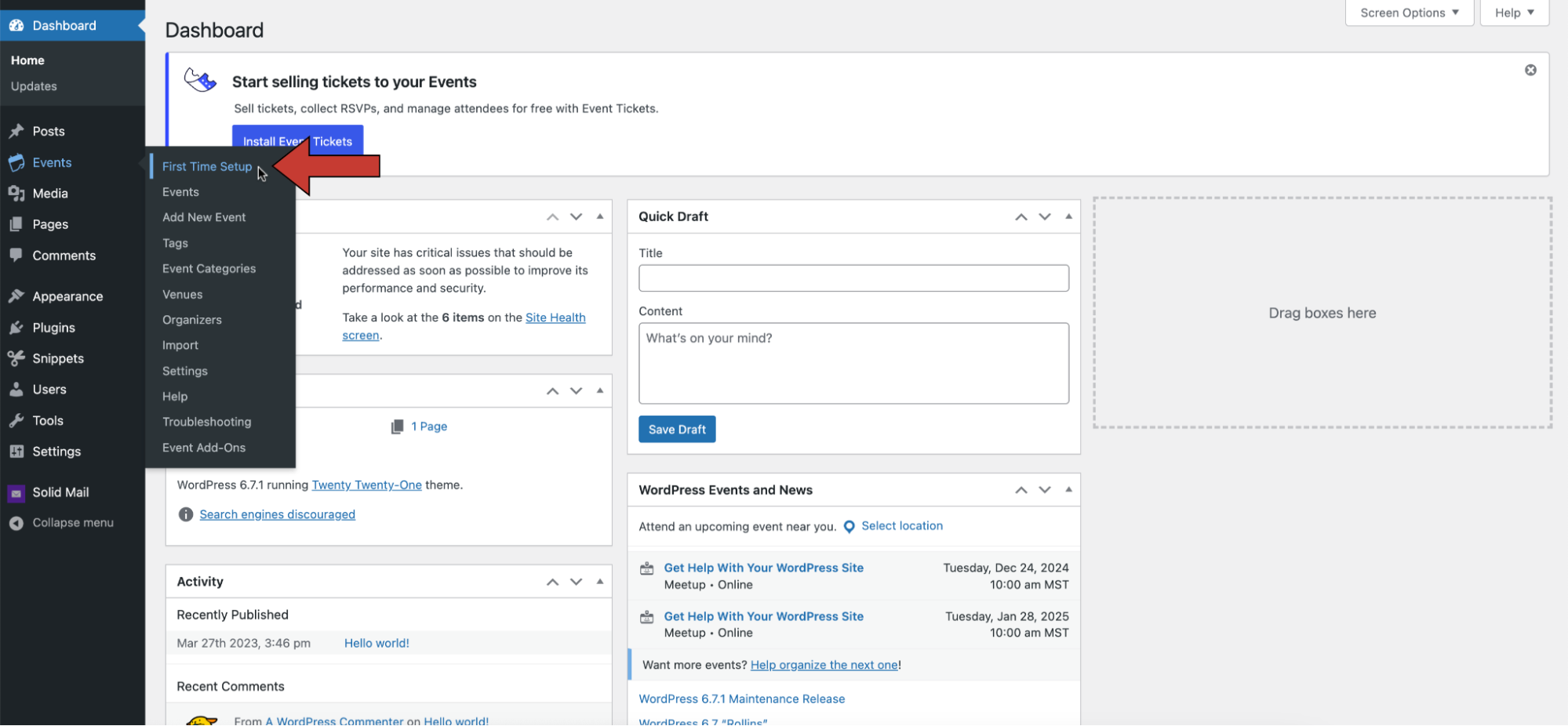Move the Quick Draft panel down

tap(1045, 217)
